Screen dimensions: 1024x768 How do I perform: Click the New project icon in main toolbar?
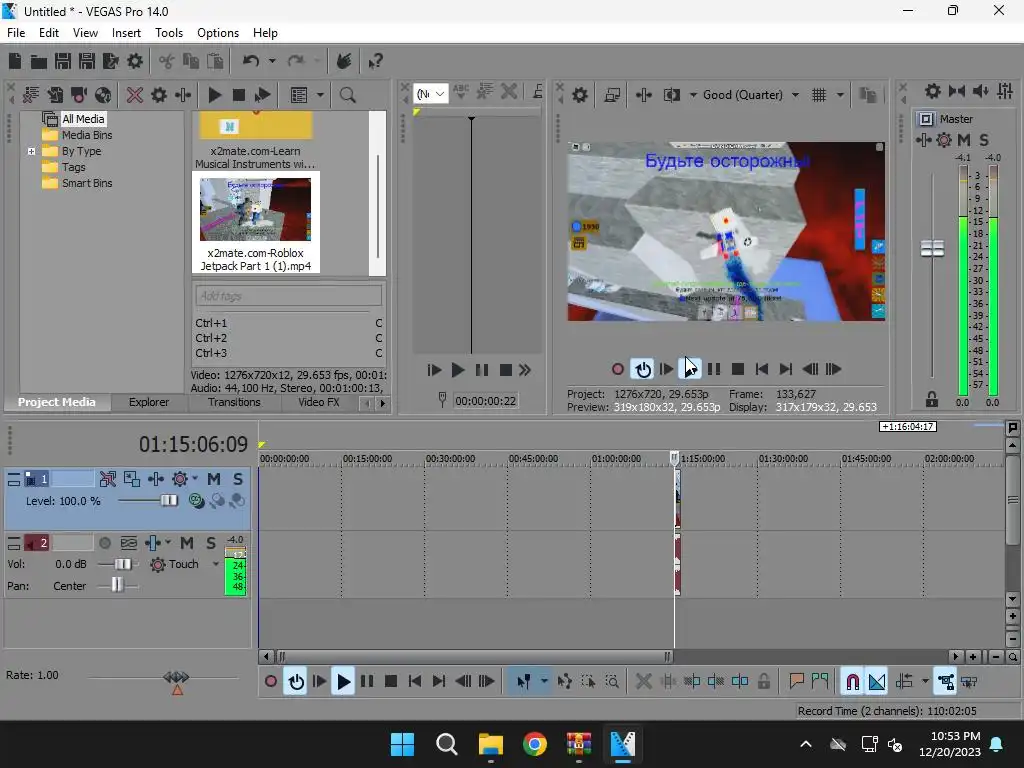(15, 61)
